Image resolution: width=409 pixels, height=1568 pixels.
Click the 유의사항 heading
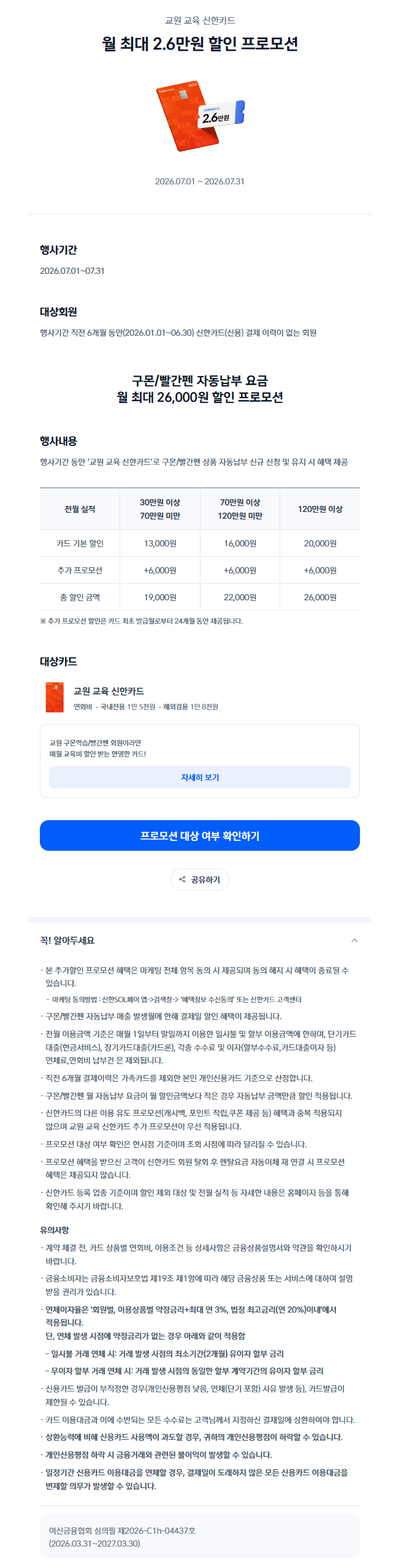(55, 1230)
